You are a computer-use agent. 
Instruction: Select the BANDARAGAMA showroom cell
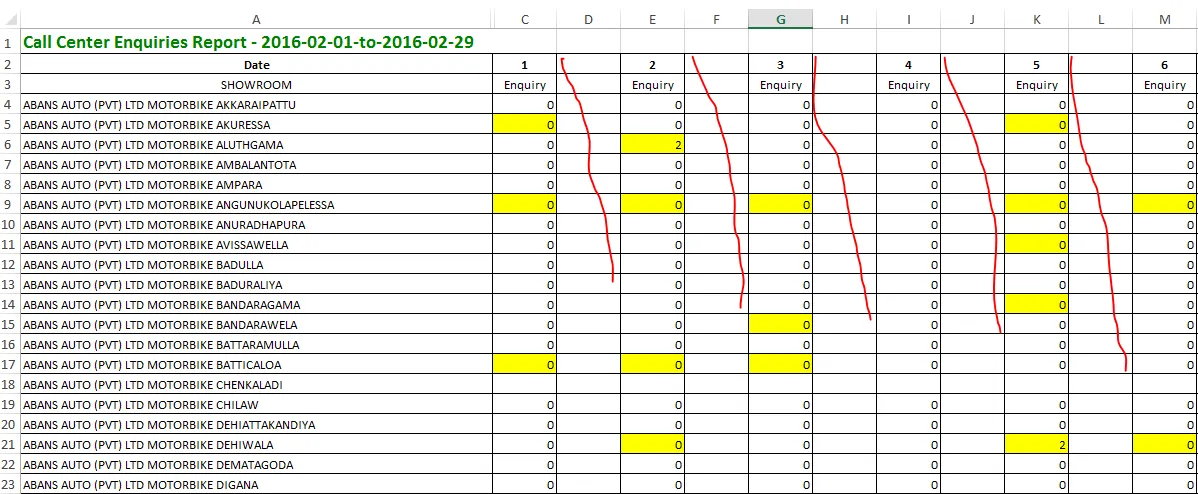tap(256, 305)
